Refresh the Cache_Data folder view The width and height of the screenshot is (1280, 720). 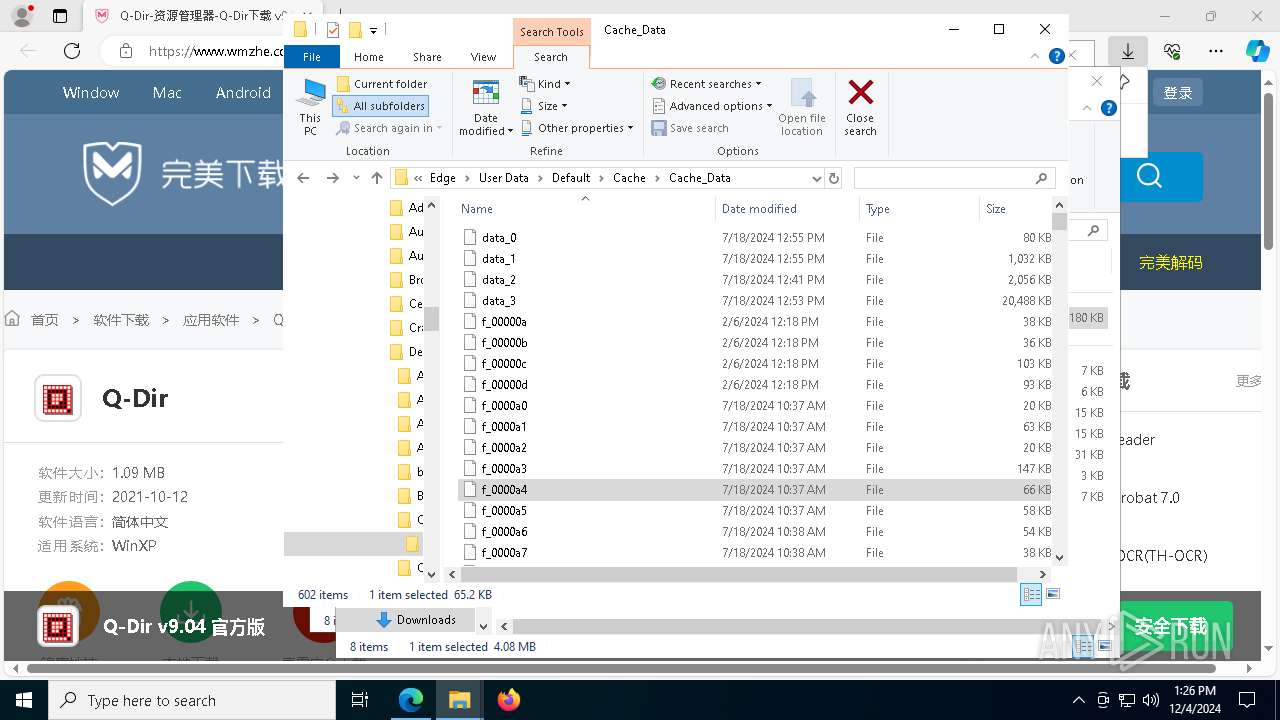(x=834, y=178)
